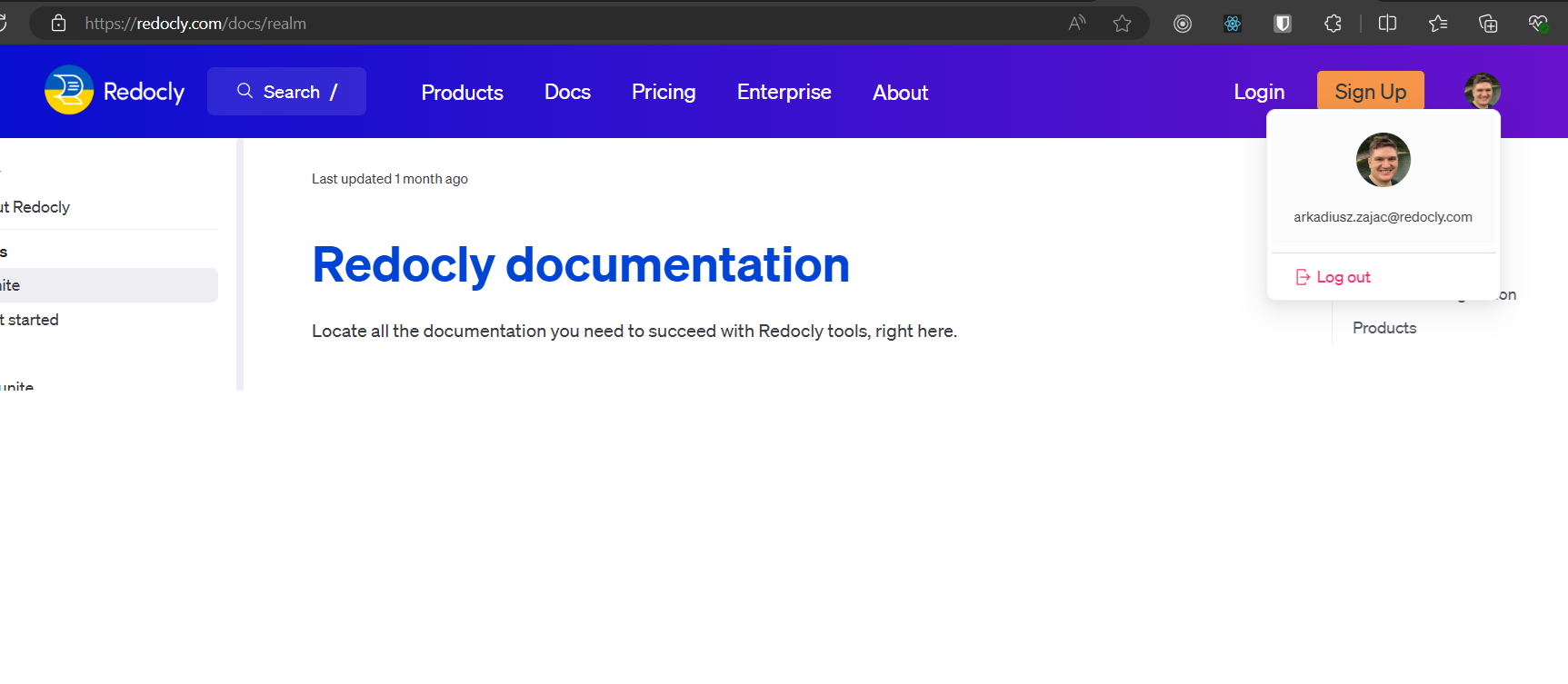View site information lock icon

pos(59,24)
